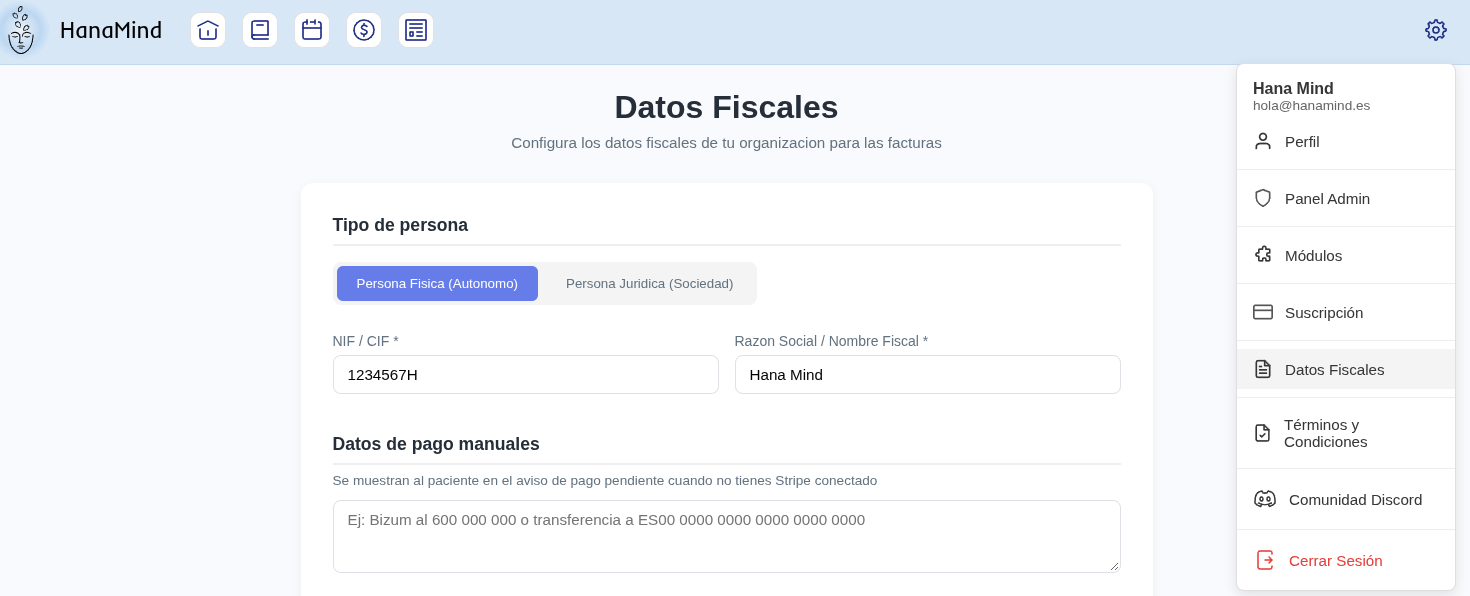The width and height of the screenshot is (1470, 596).
Task: Click the textarea resize handle corner
Action: click(x=1114, y=566)
